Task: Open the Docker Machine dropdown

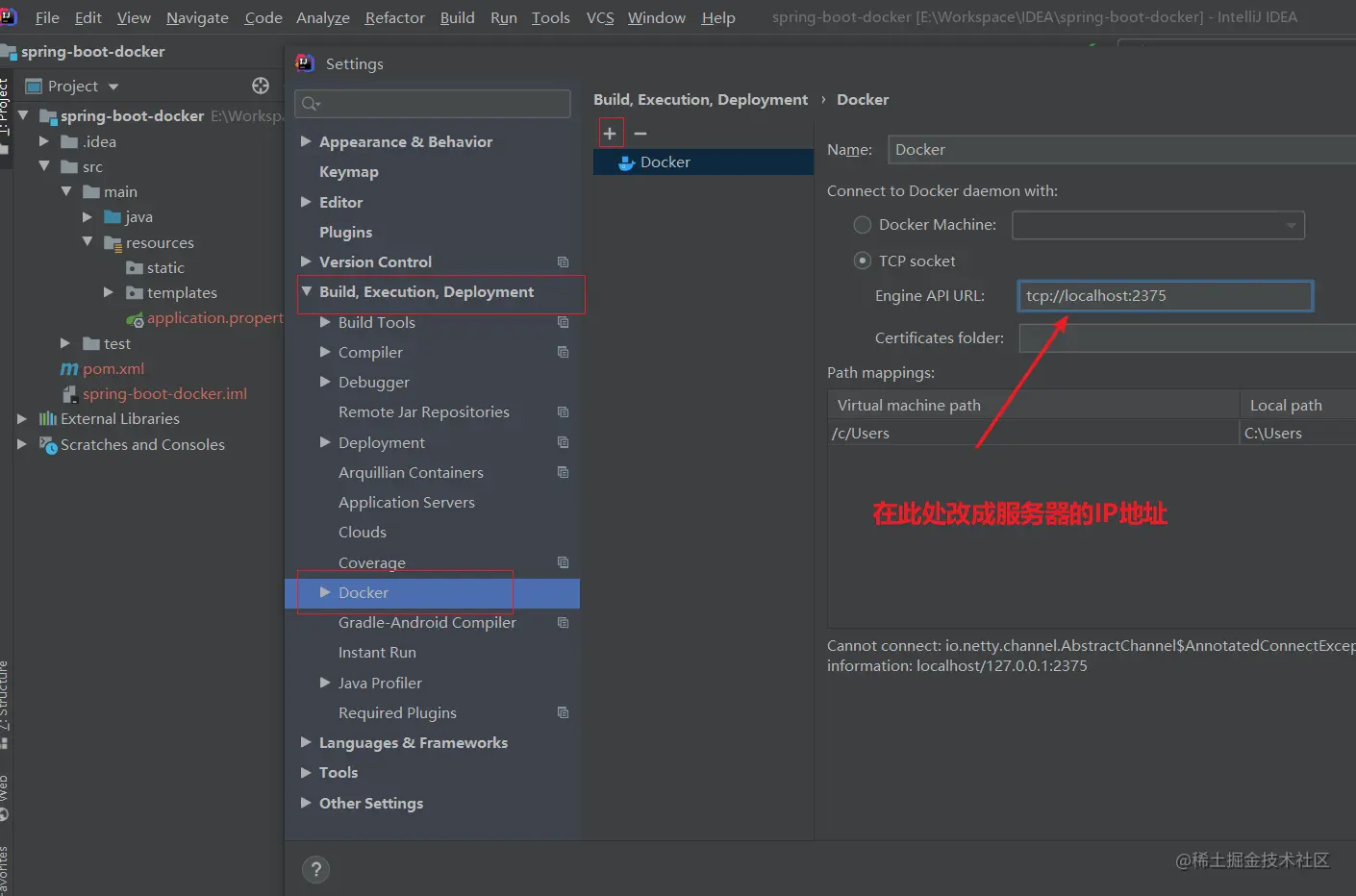Action: coord(1158,226)
